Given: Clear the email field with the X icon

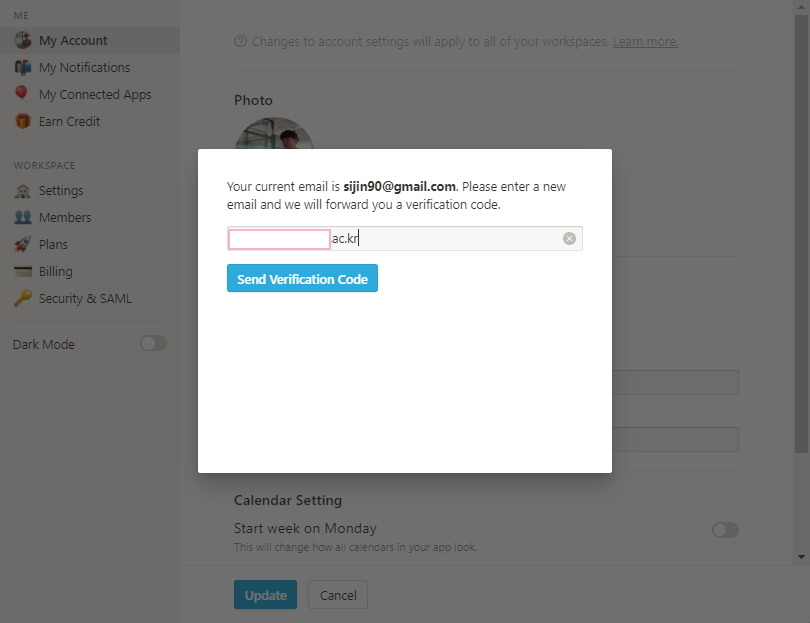Looking at the screenshot, I should 569,238.
